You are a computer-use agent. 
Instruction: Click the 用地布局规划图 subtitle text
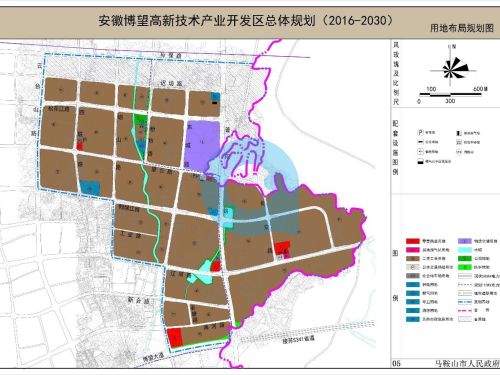[462, 28]
